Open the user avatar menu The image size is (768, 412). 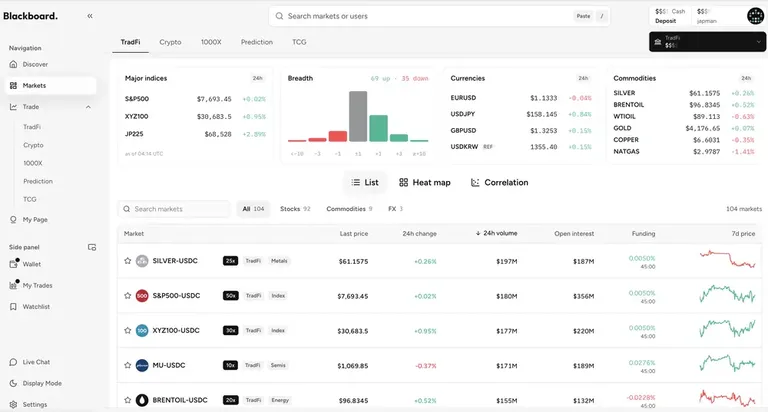(755, 16)
